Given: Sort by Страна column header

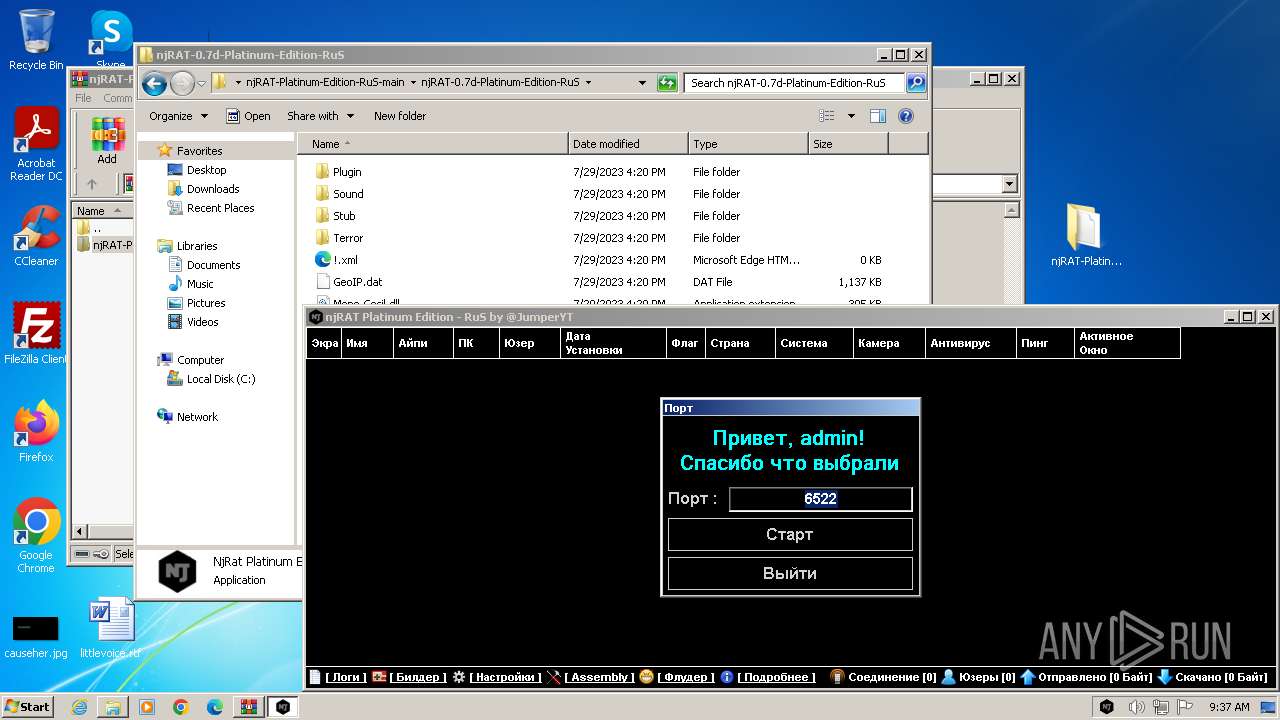Looking at the screenshot, I should (740, 343).
